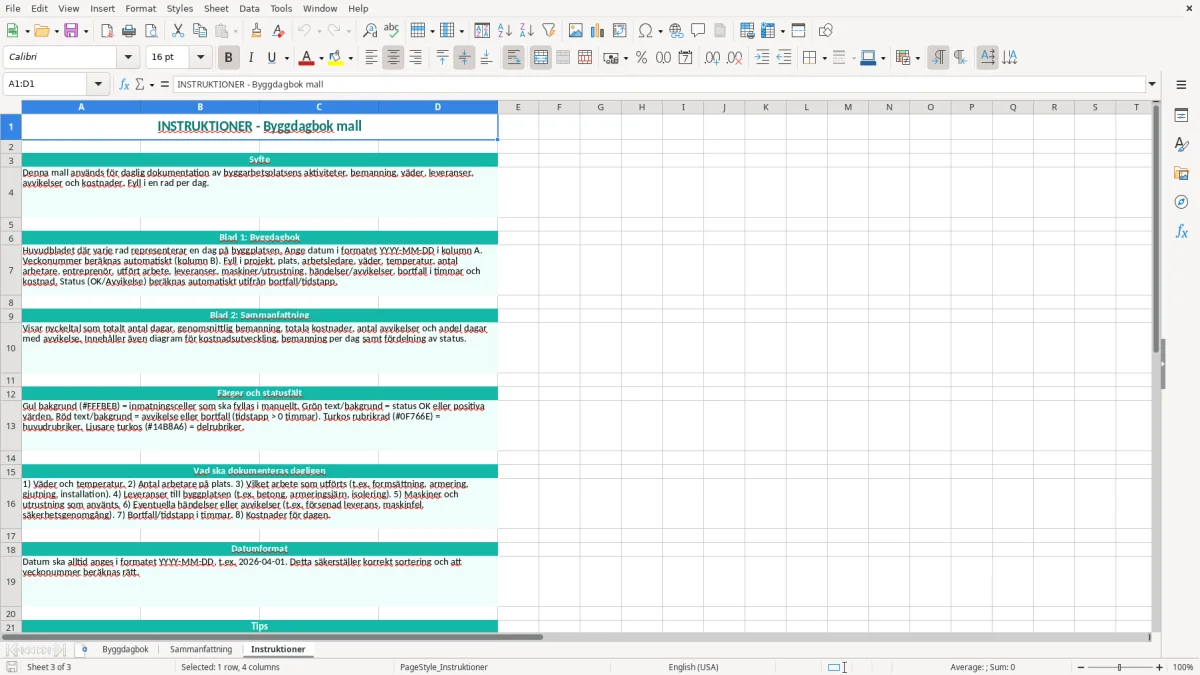The image size is (1200, 675).
Task: Click Sort Ascending icon
Action: coord(504,31)
